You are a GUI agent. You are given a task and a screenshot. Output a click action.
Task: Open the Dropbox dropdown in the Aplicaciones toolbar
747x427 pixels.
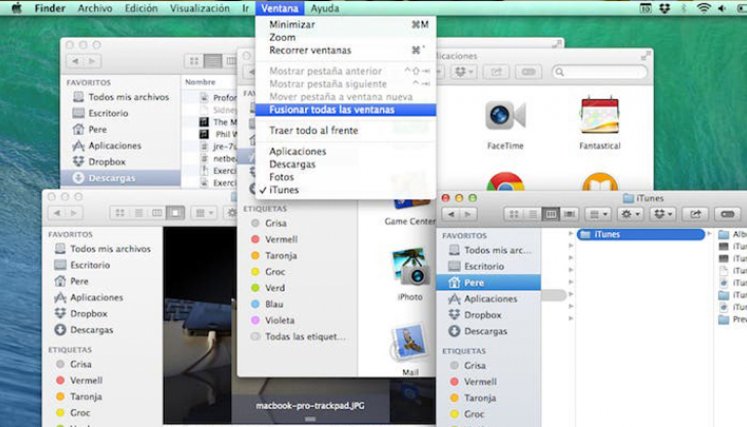click(464, 72)
